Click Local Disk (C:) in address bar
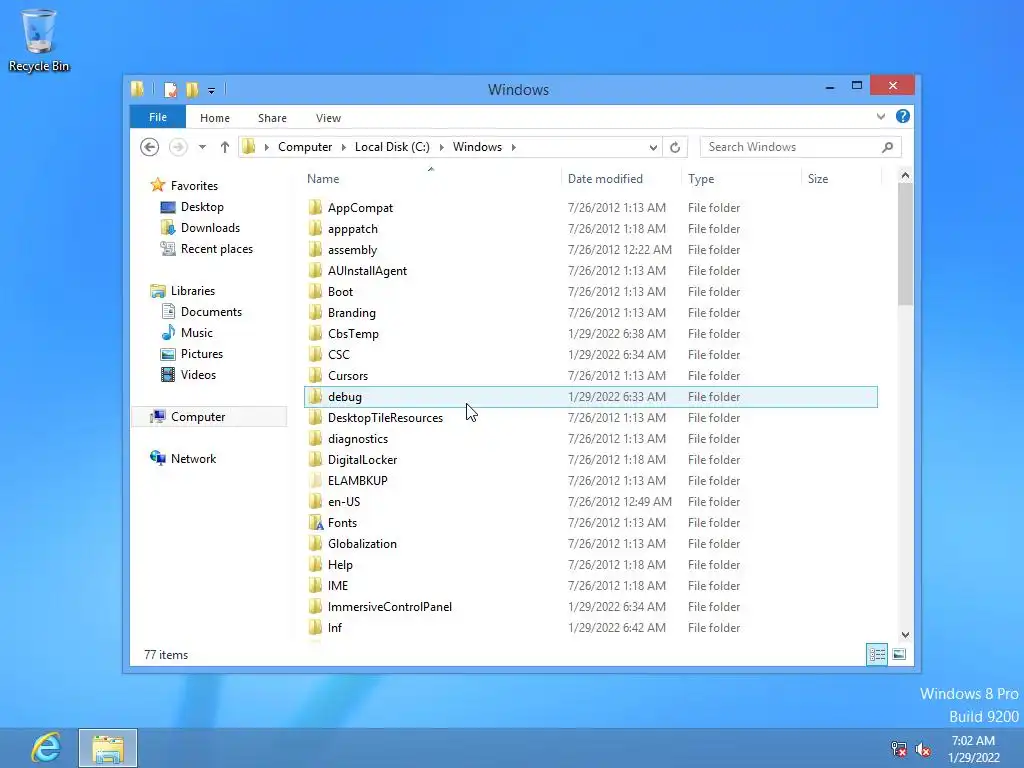The image size is (1024, 768). [x=392, y=147]
